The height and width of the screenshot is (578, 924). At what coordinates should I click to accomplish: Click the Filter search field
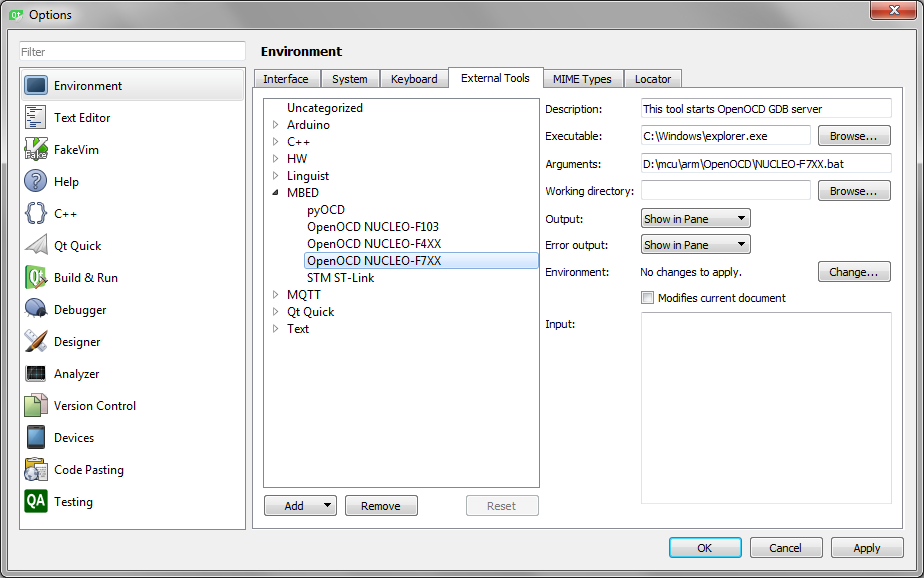pos(130,51)
